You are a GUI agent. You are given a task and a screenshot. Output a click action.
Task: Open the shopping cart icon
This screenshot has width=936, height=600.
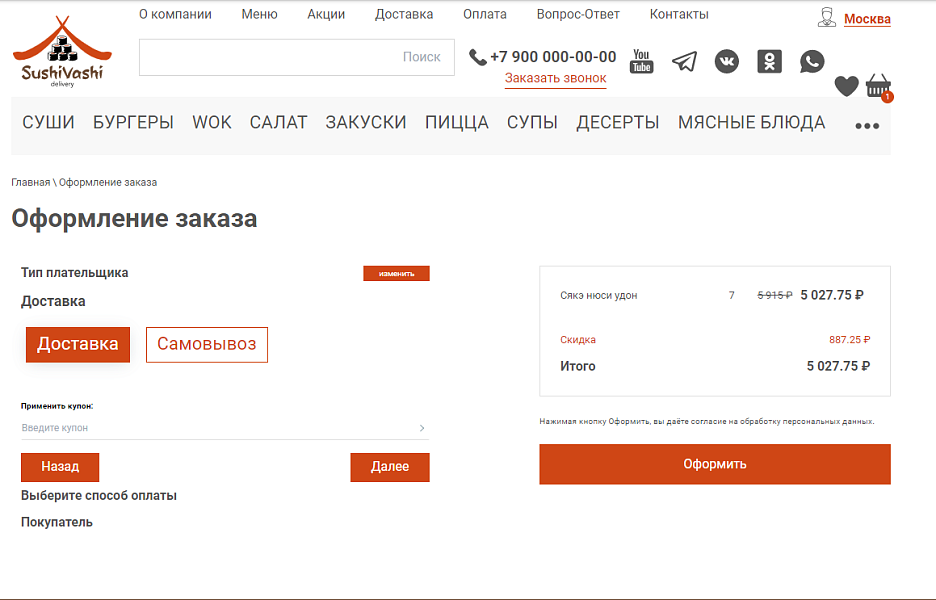tap(878, 85)
